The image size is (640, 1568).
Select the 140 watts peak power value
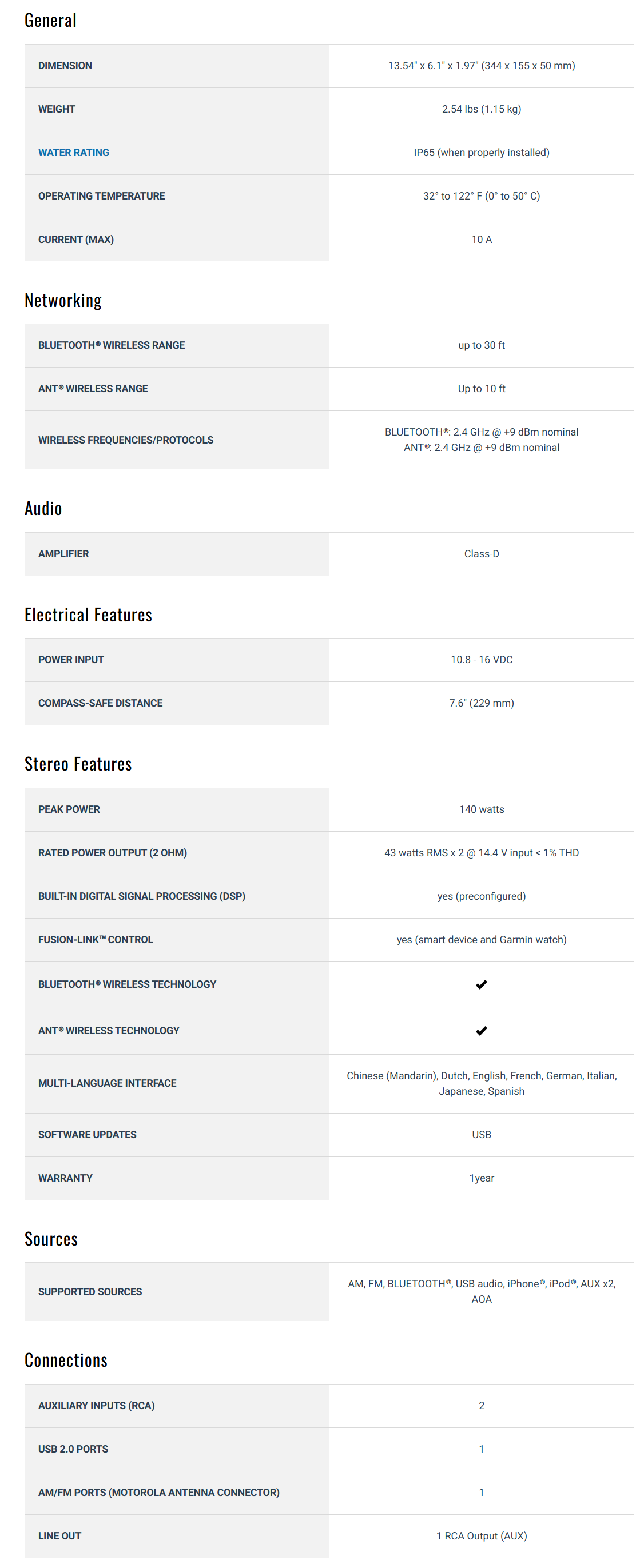pos(481,809)
